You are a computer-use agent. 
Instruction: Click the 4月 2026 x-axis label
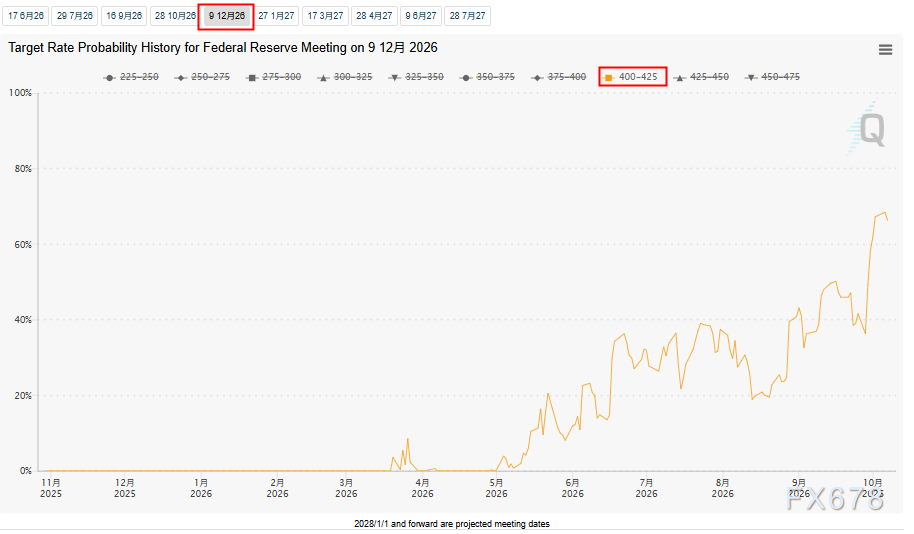[423, 488]
